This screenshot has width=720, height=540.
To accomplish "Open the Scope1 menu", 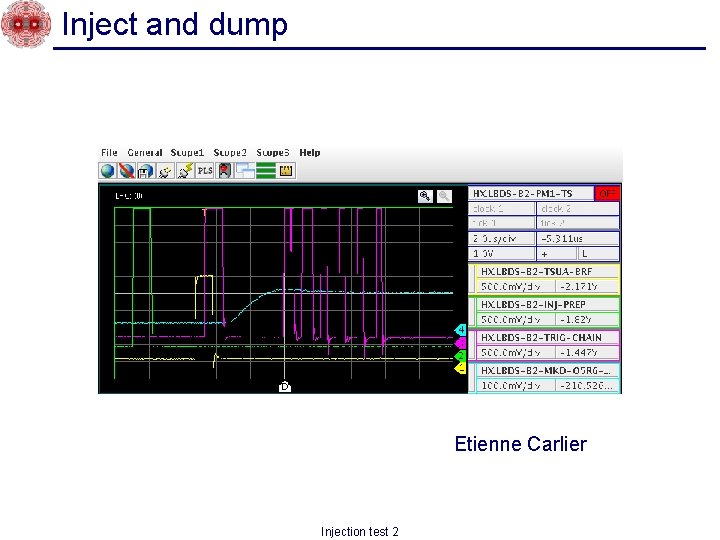I will click(187, 152).
